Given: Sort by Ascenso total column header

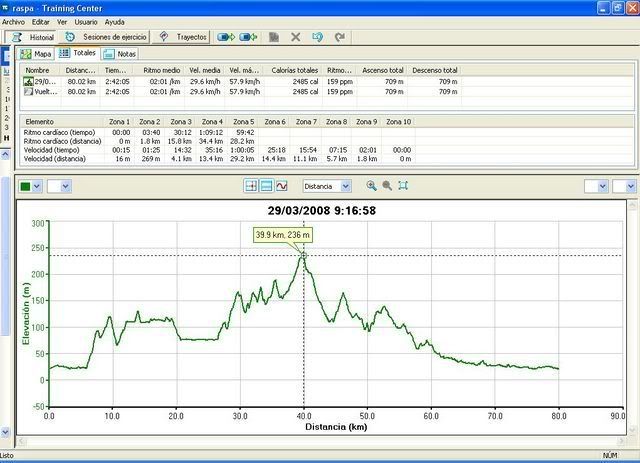Looking at the screenshot, I should [x=381, y=70].
